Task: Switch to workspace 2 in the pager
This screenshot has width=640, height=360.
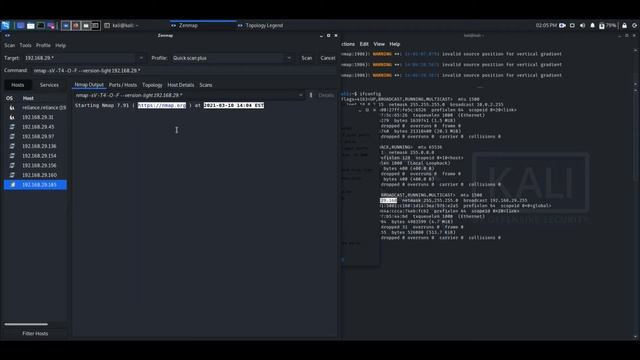Action: tap(76, 25)
